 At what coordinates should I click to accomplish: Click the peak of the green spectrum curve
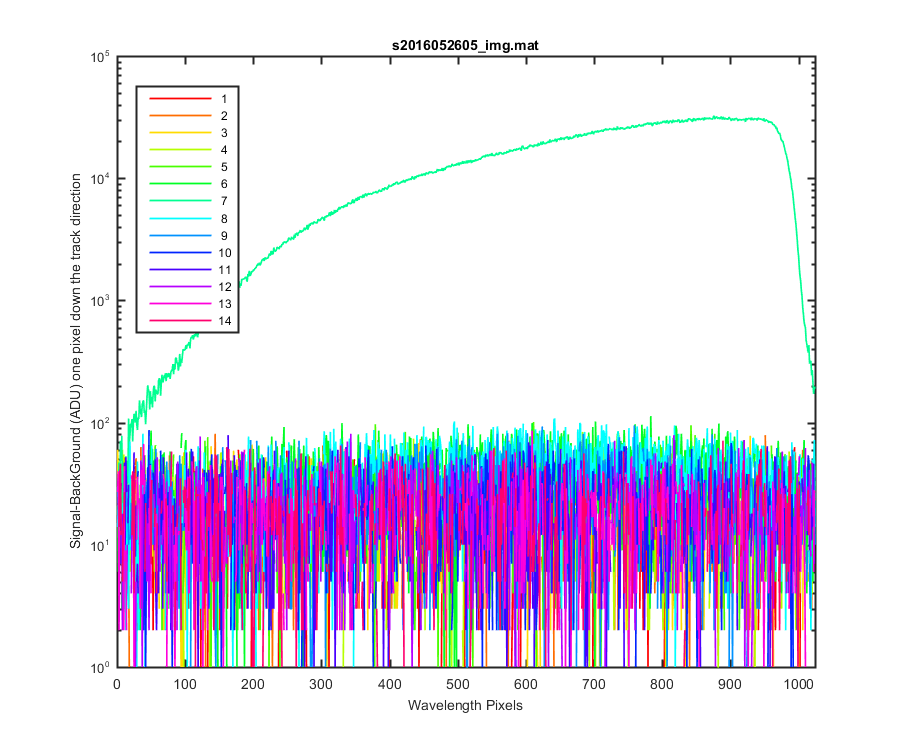(x=715, y=117)
